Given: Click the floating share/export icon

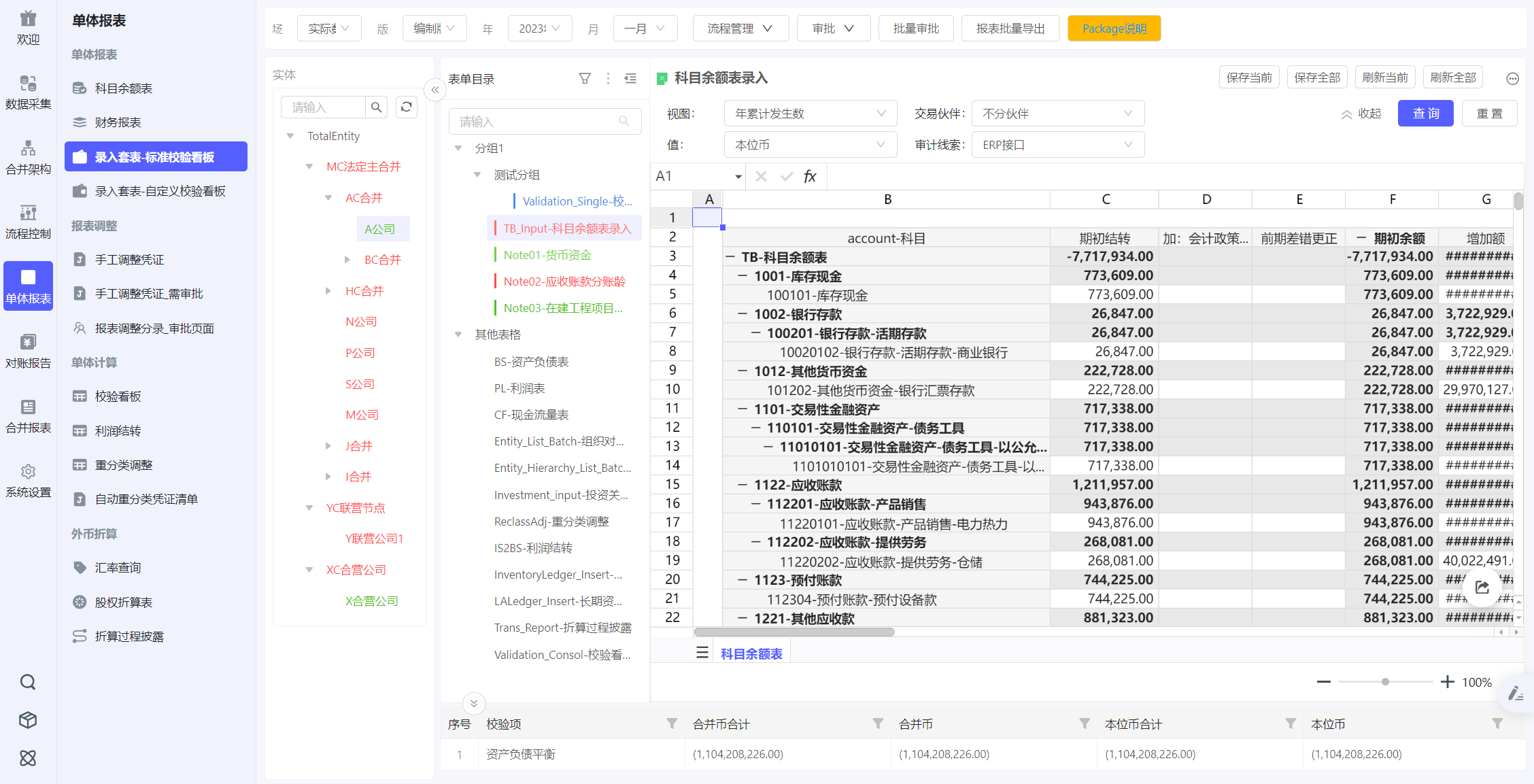Looking at the screenshot, I should coord(1482,587).
